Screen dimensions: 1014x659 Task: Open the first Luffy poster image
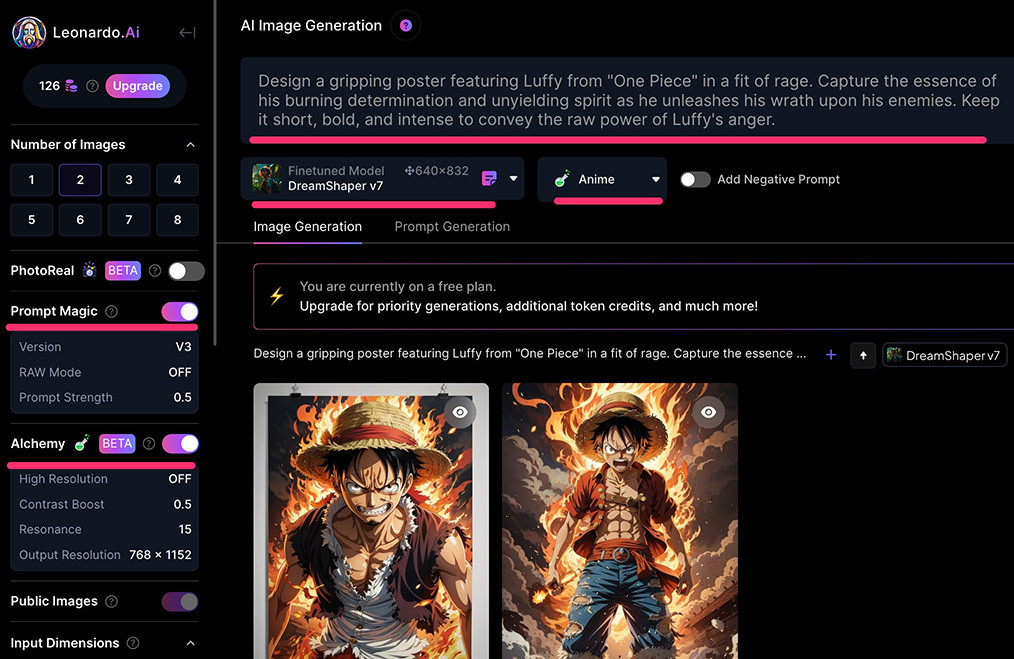click(x=371, y=521)
